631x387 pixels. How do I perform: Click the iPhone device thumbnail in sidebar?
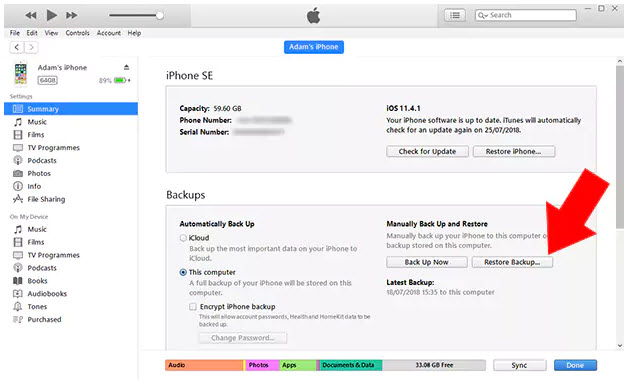(x=21, y=74)
